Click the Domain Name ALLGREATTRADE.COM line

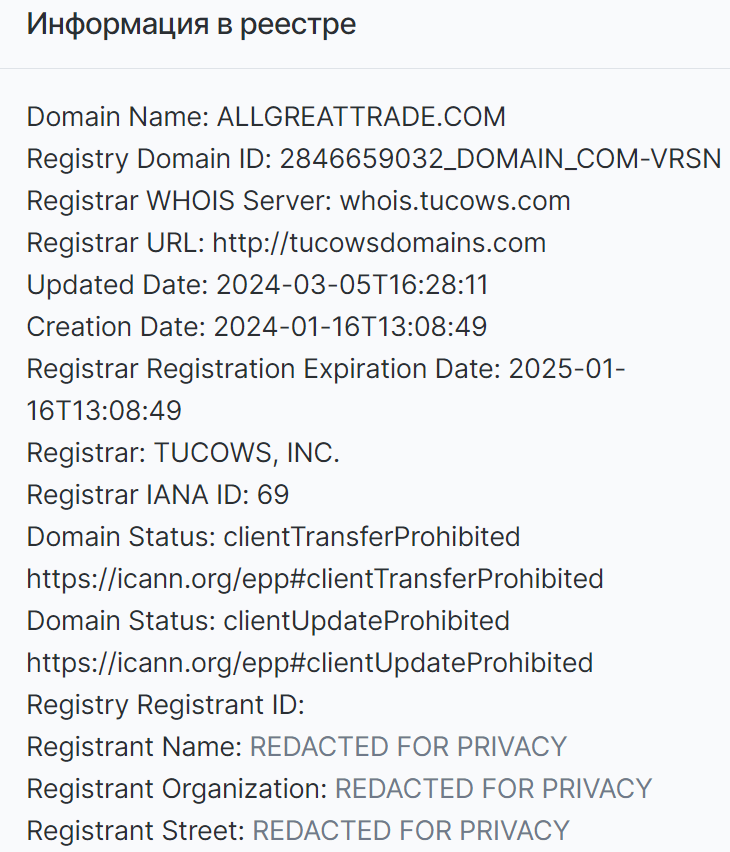click(x=266, y=117)
